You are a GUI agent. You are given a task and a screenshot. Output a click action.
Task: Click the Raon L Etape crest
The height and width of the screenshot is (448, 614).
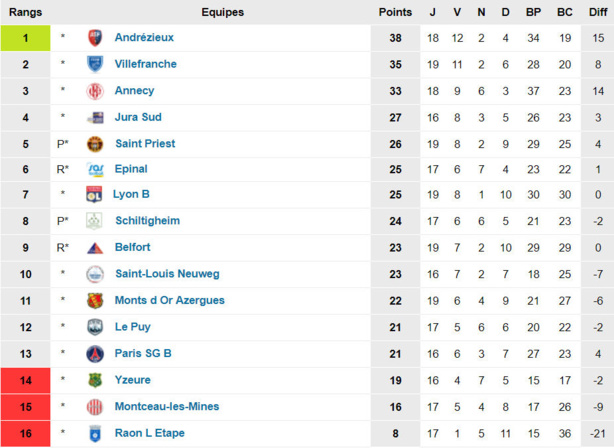click(x=95, y=433)
